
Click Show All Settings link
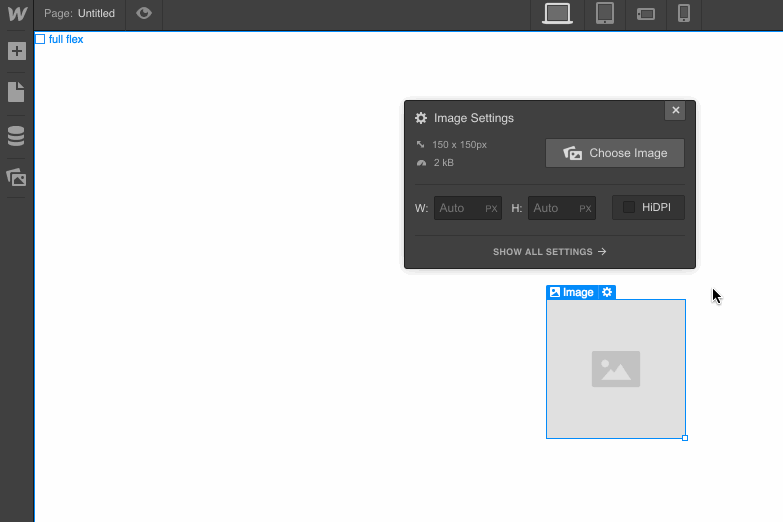[x=549, y=252]
